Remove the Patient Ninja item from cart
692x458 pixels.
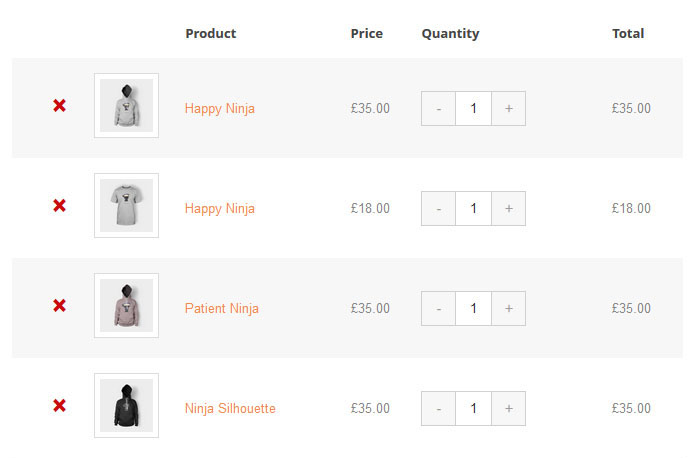pos(60,305)
